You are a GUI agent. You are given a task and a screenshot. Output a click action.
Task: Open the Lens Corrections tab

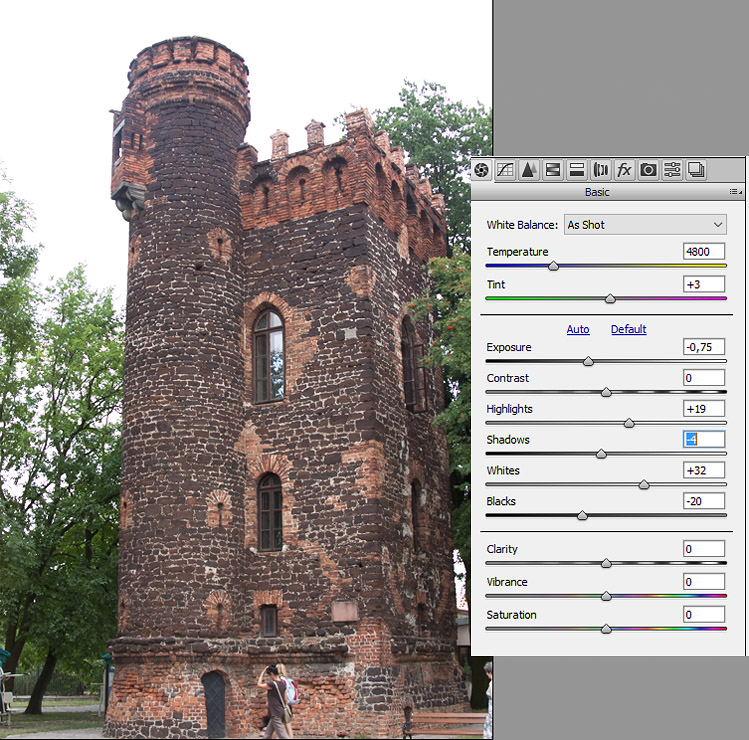[601, 170]
